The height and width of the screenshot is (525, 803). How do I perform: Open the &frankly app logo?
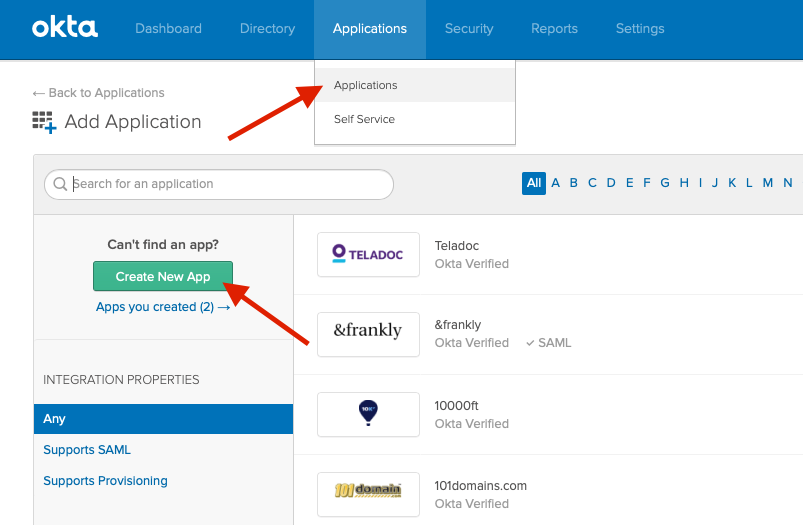(x=368, y=334)
